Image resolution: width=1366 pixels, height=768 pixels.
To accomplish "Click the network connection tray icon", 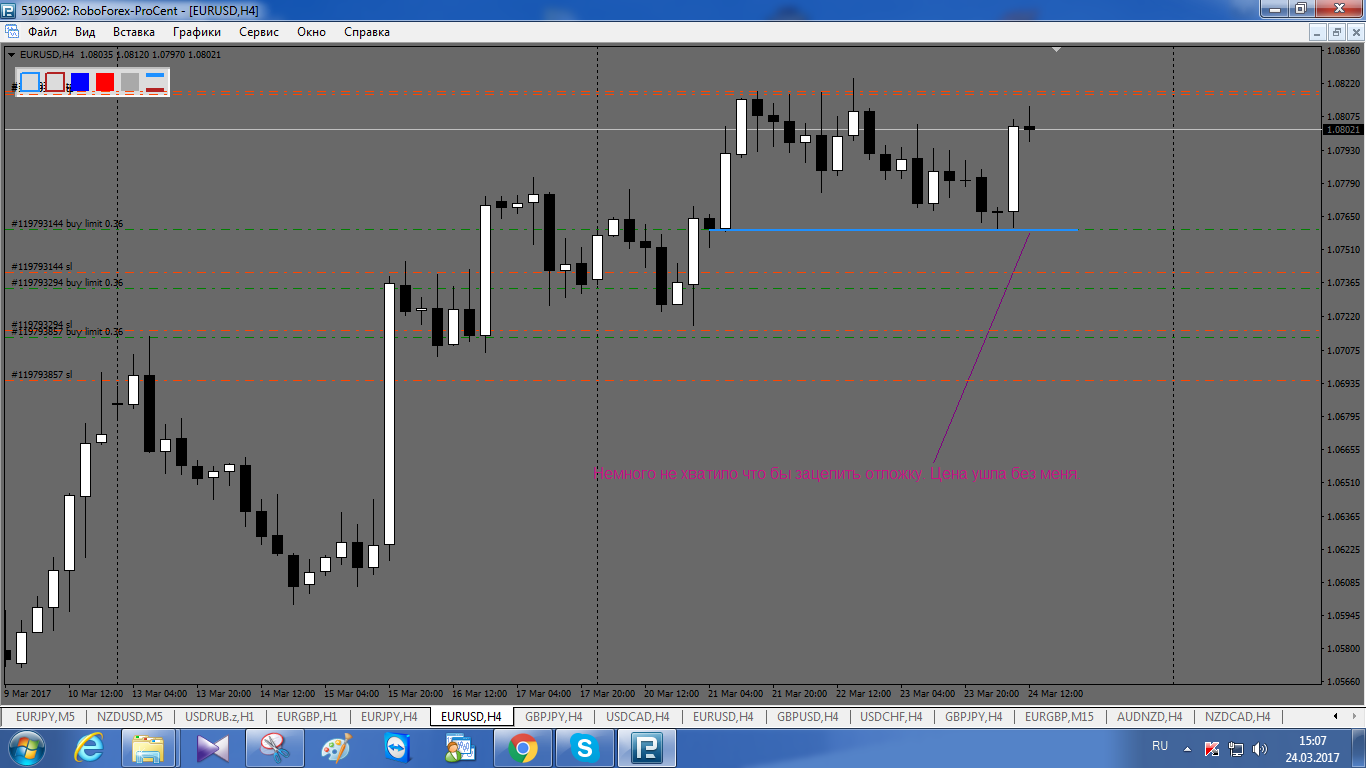I will pyautogui.click(x=1236, y=748).
